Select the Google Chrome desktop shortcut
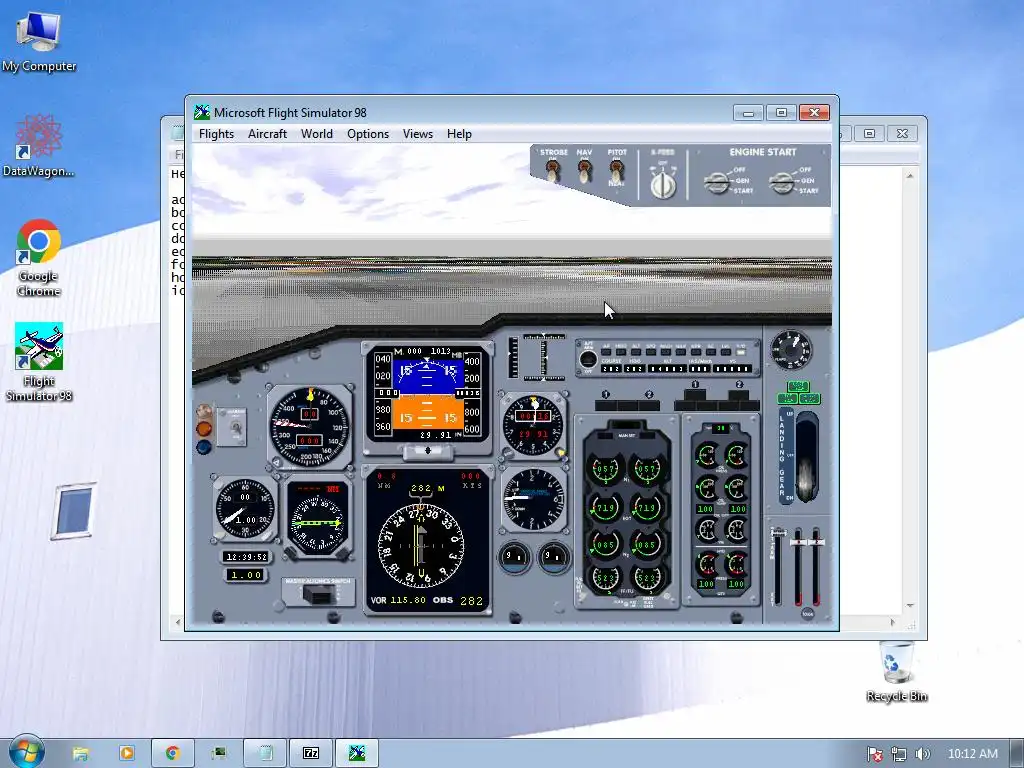Screen dimensions: 1024x768 click(39, 258)
